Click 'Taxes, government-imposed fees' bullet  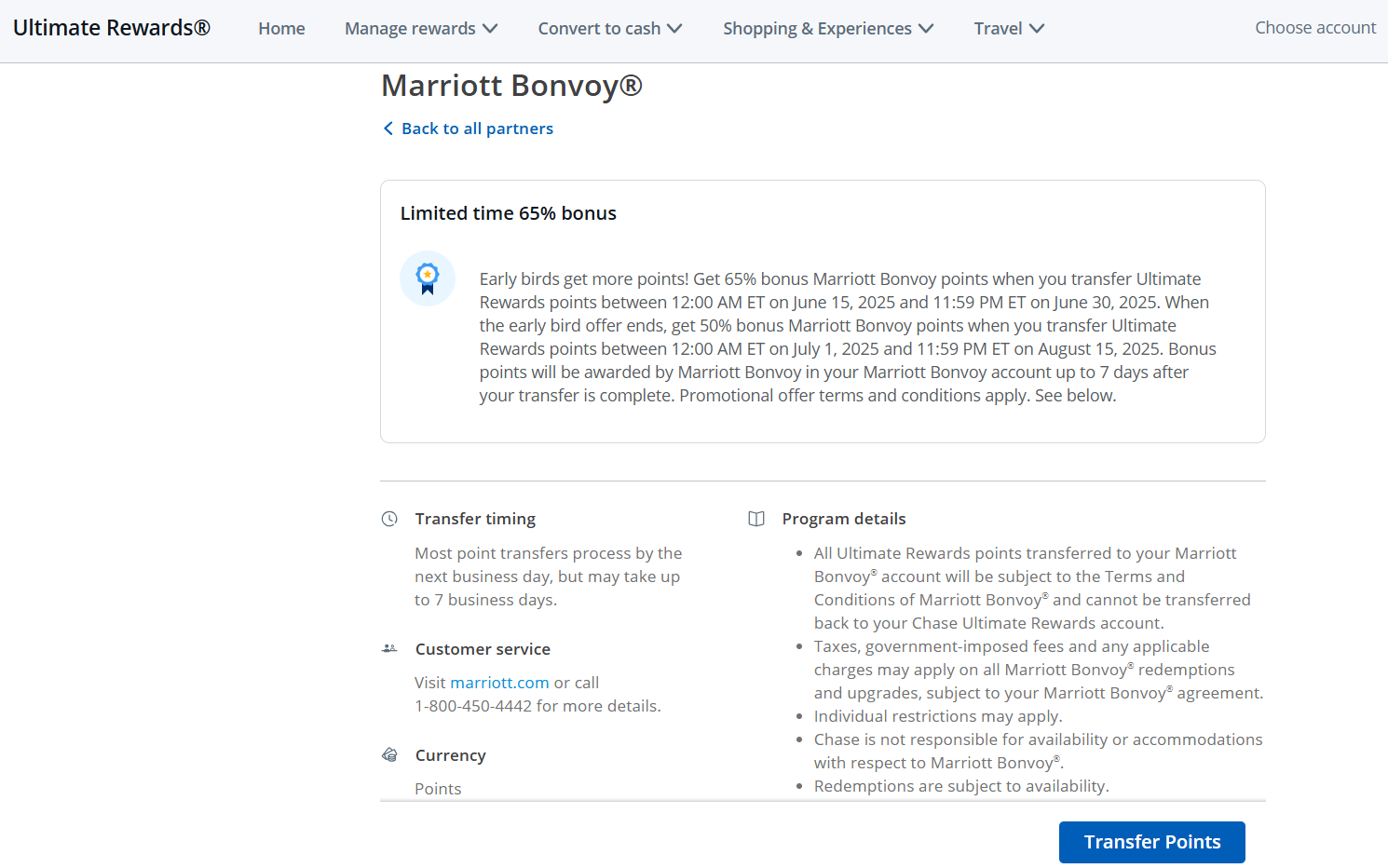pos(1039,670)
